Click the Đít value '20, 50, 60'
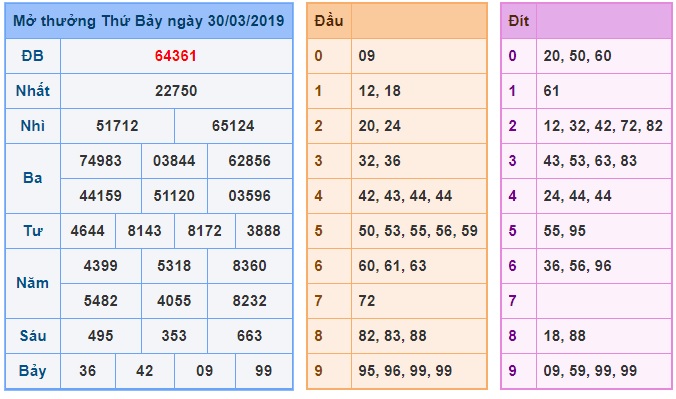The image size is (676, 399). 578,56
